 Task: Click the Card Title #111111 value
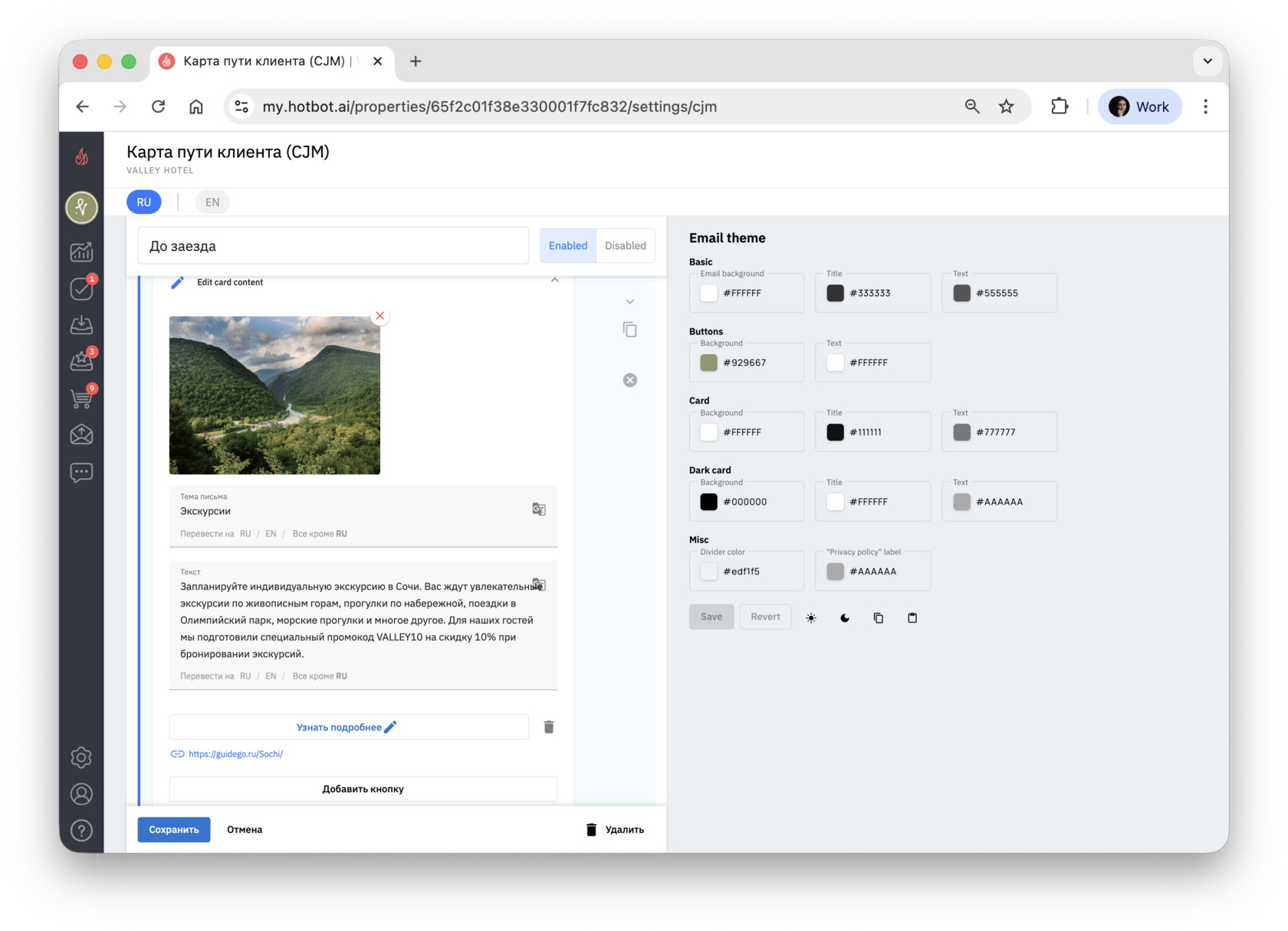tap(866, 433)
